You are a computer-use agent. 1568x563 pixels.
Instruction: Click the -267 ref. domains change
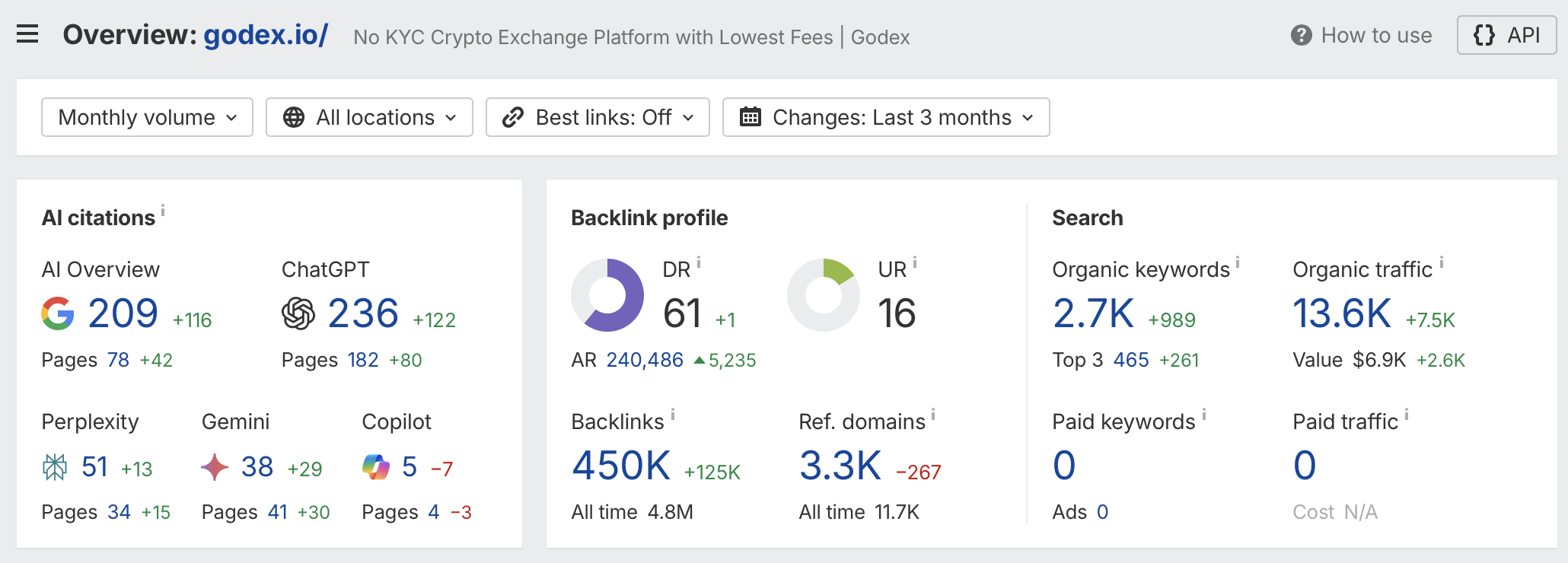(x=919, y=472)
